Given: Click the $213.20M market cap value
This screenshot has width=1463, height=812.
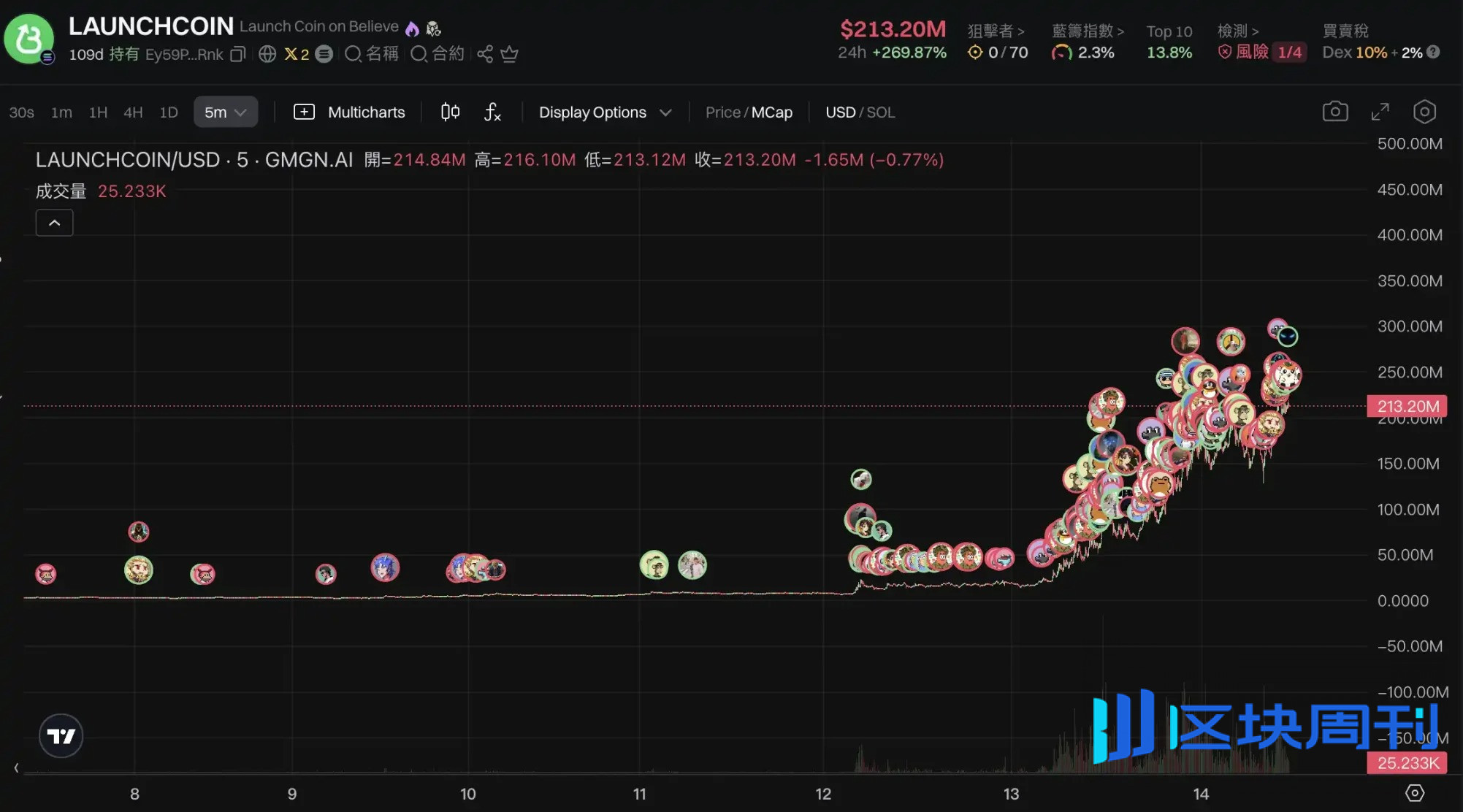Looking at the screenshot, I should coord(893,28).
